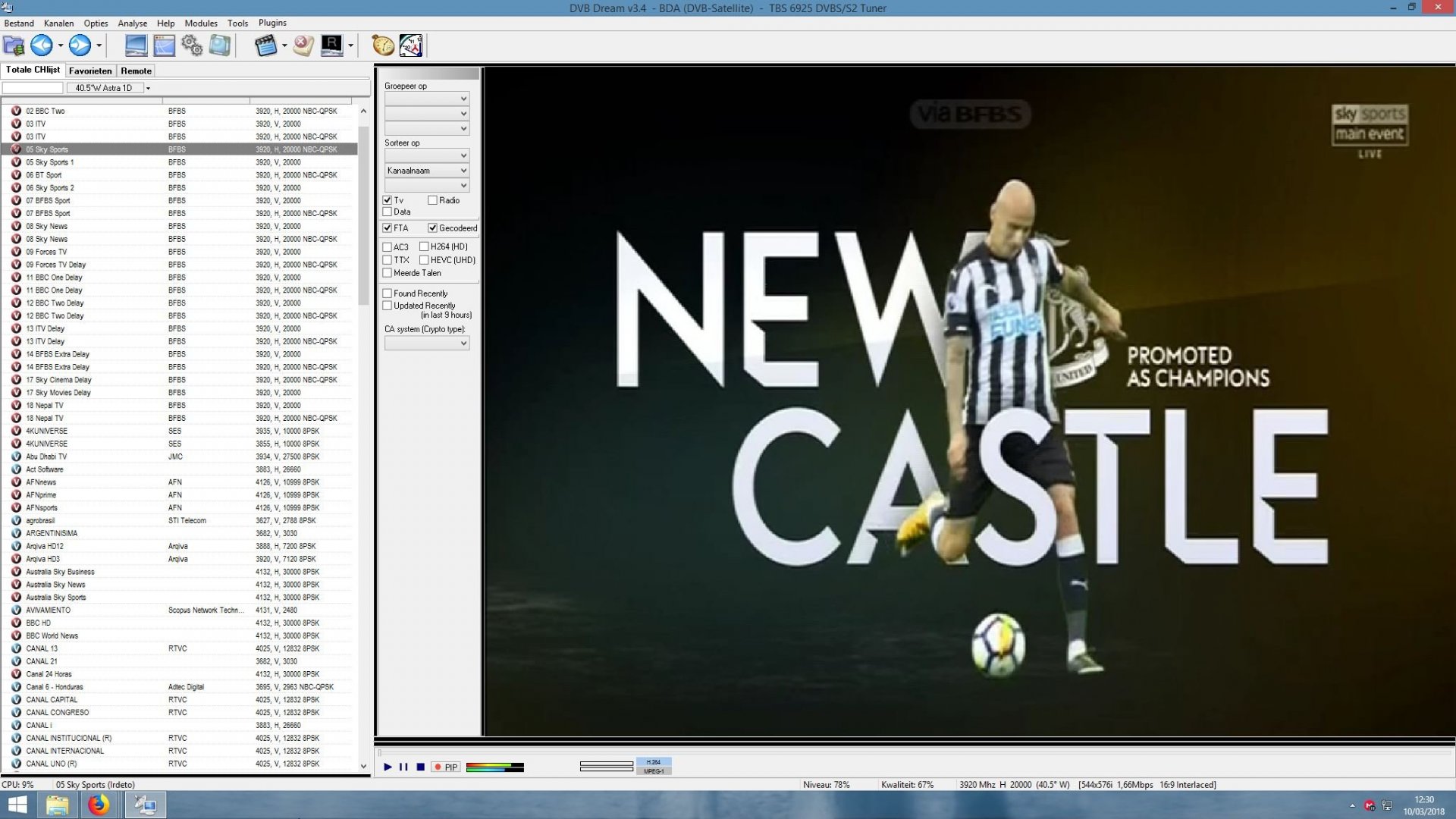This screenshot has width=1456, height=819.
Task: Click the open folder toolbar icon
Action: pos(14,45)
